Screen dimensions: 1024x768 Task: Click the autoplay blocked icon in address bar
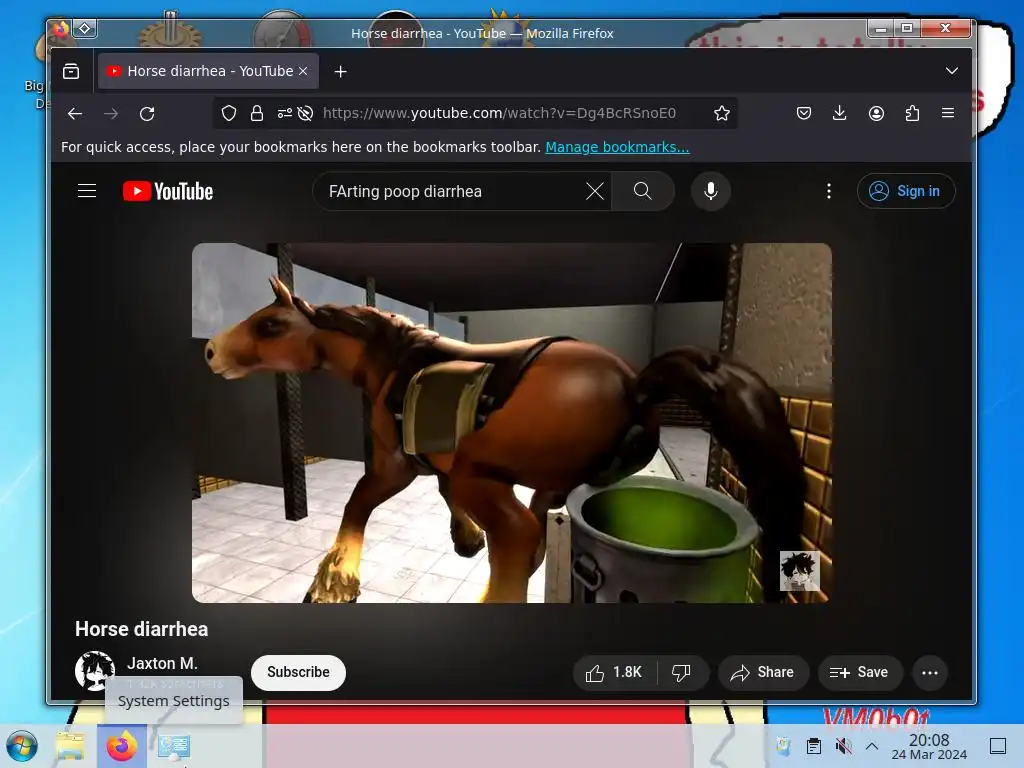[305, 113]
